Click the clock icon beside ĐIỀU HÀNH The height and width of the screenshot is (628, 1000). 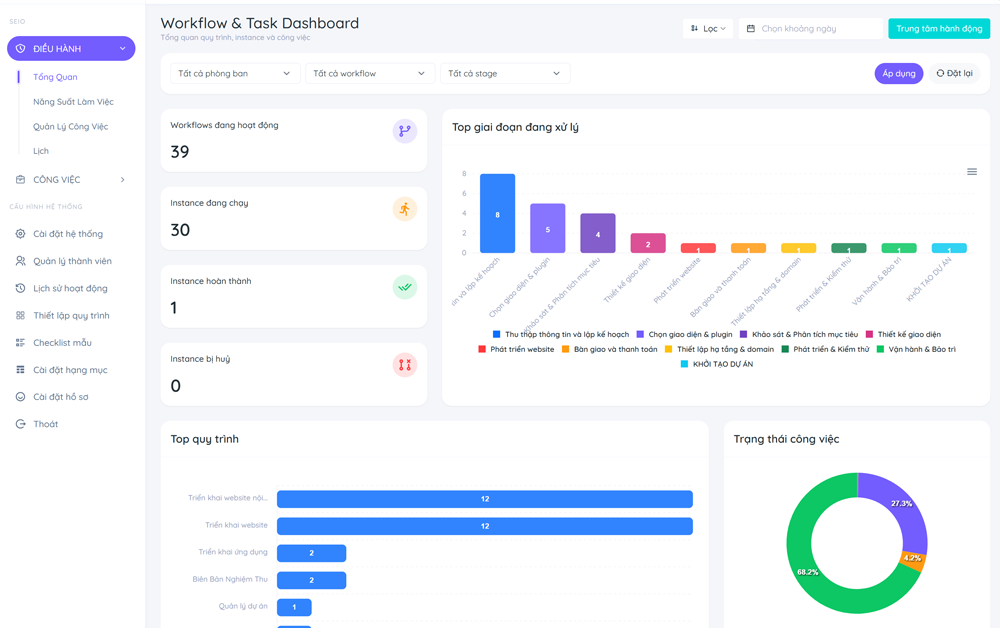coord(20,48)
